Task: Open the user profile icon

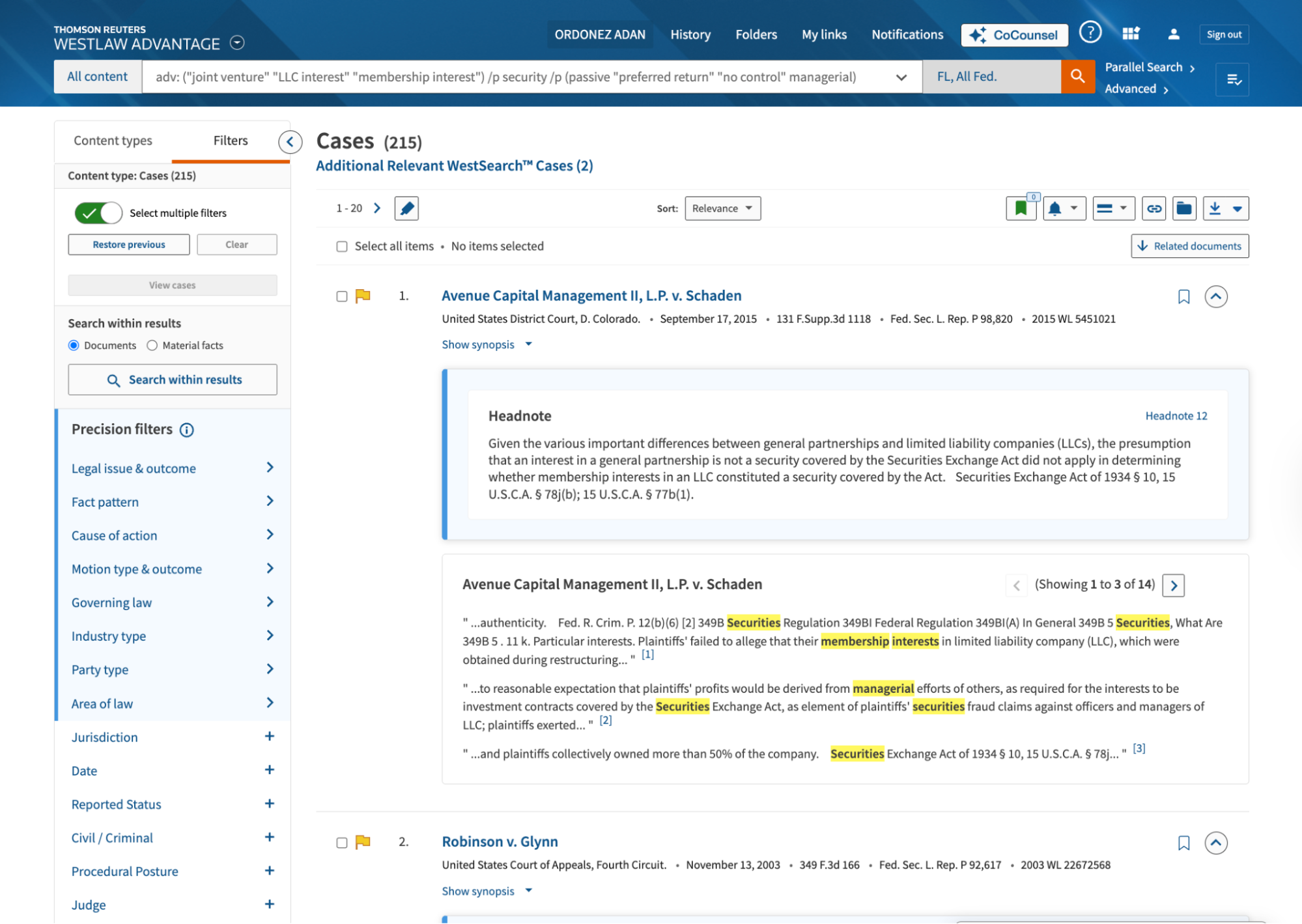Action: [x=1173, y=34]
